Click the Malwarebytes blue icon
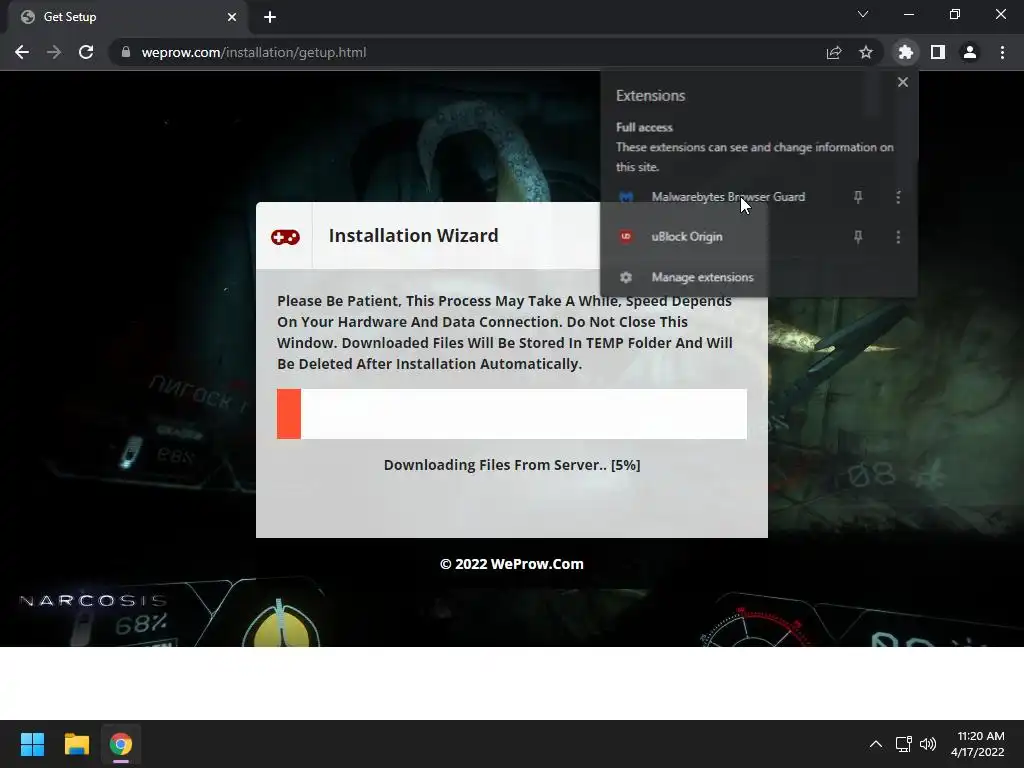The image size is (1024, 768). tap(626, 197)
